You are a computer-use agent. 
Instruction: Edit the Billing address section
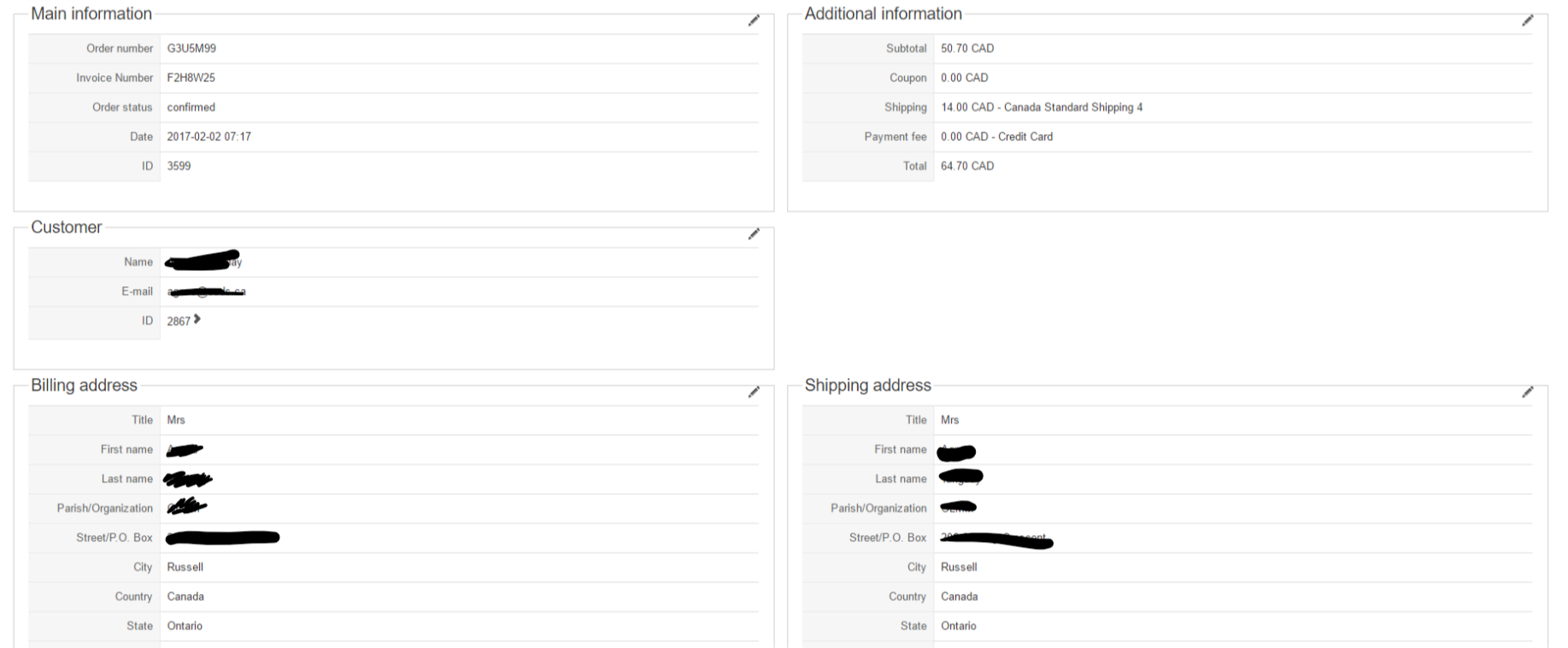click(754, 392)
